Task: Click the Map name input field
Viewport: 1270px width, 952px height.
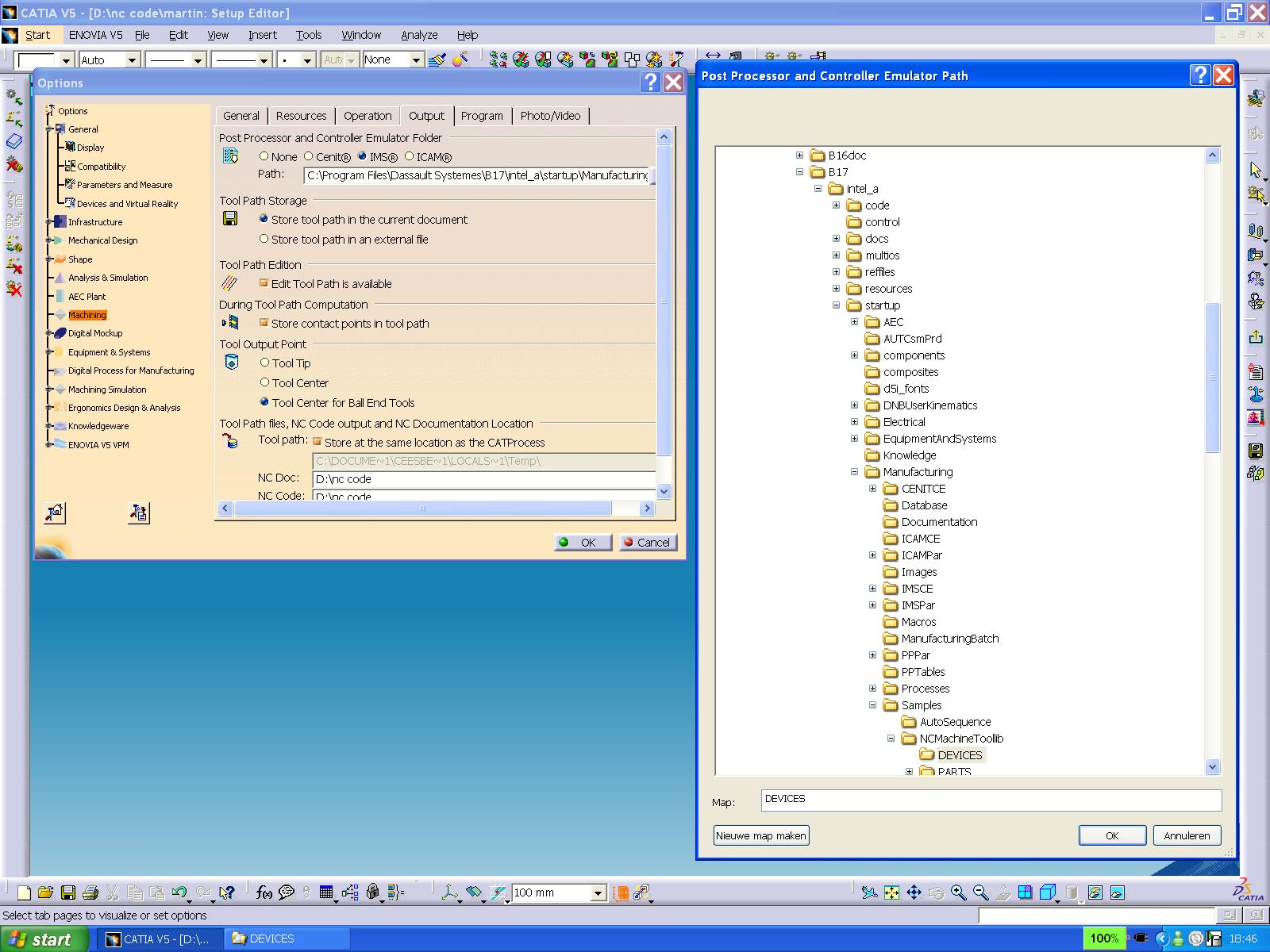Action: [991, 800]
